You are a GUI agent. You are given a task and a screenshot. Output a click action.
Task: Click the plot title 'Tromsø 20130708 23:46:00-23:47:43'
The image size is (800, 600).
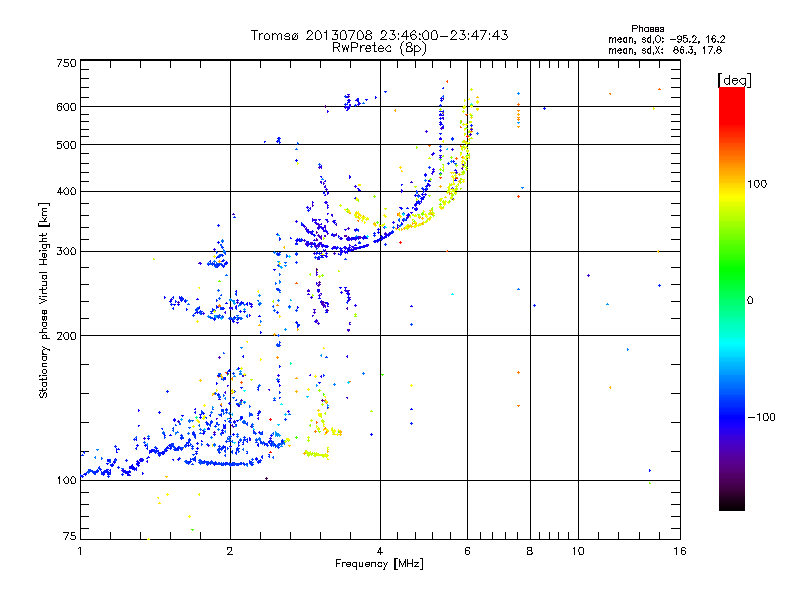[x=379, y=35]
